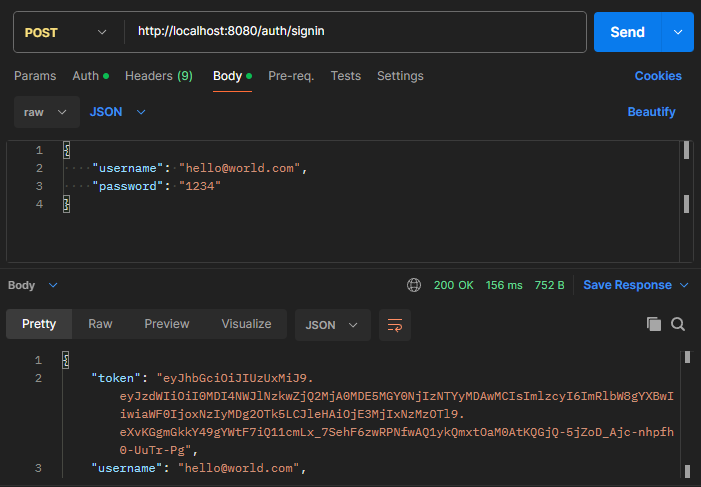The image size is (701, 487).
Task: Select the Pre-req. tab
Action: click(291, 76)
